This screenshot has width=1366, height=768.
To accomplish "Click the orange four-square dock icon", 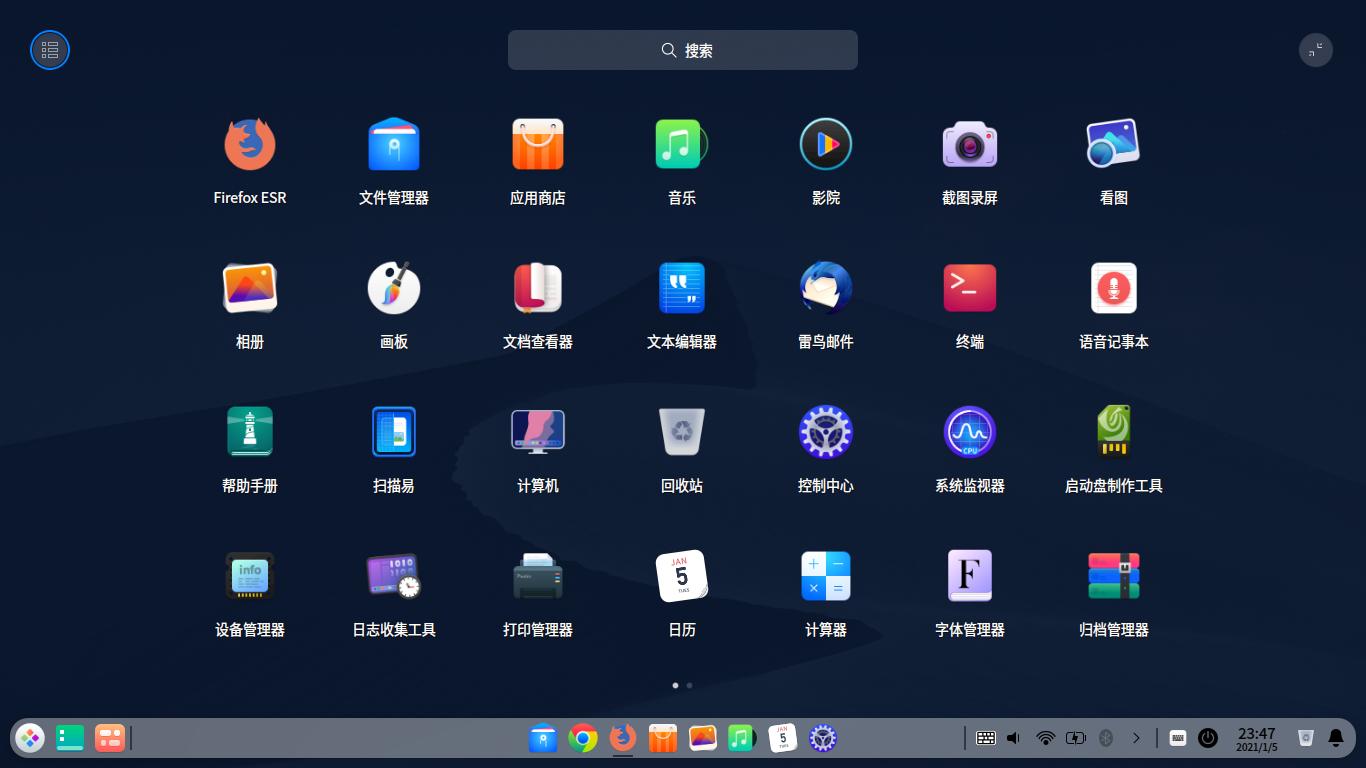I will tap(109, 738).
